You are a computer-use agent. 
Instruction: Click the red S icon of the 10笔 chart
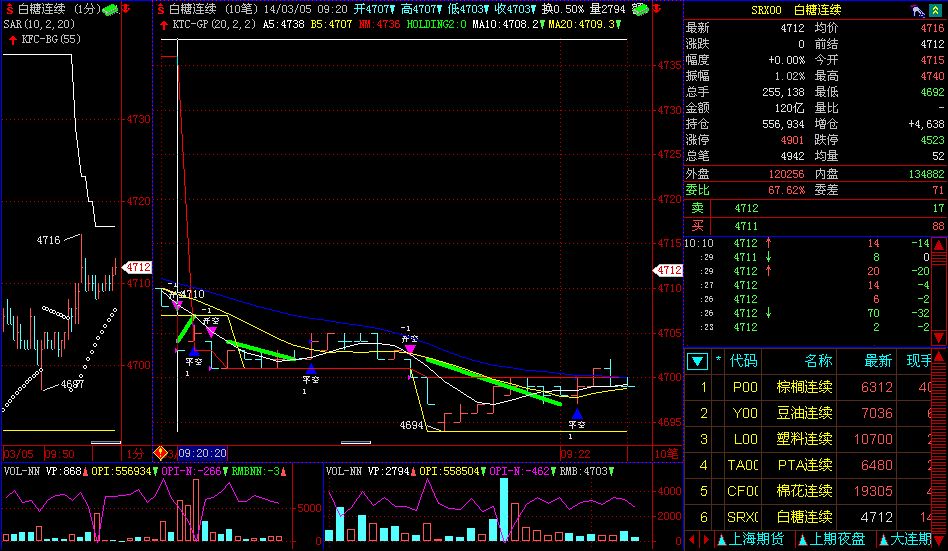click(160, 8)
